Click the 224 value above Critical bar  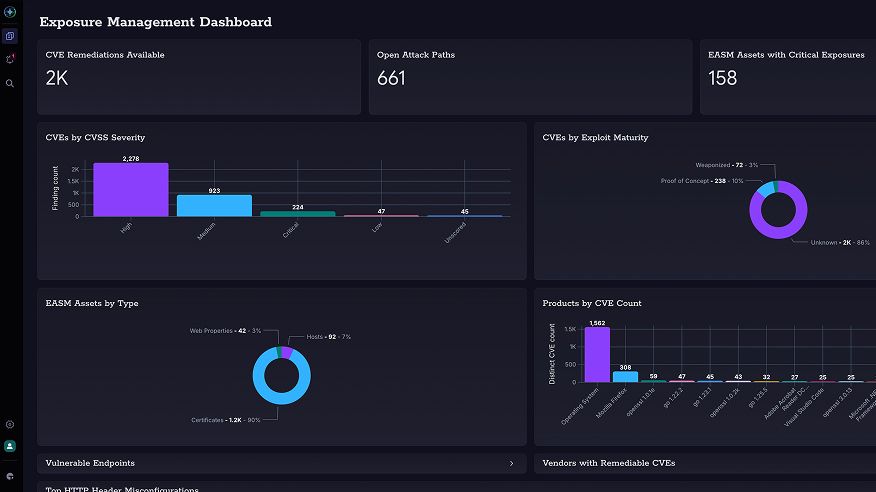coord(298,207)
